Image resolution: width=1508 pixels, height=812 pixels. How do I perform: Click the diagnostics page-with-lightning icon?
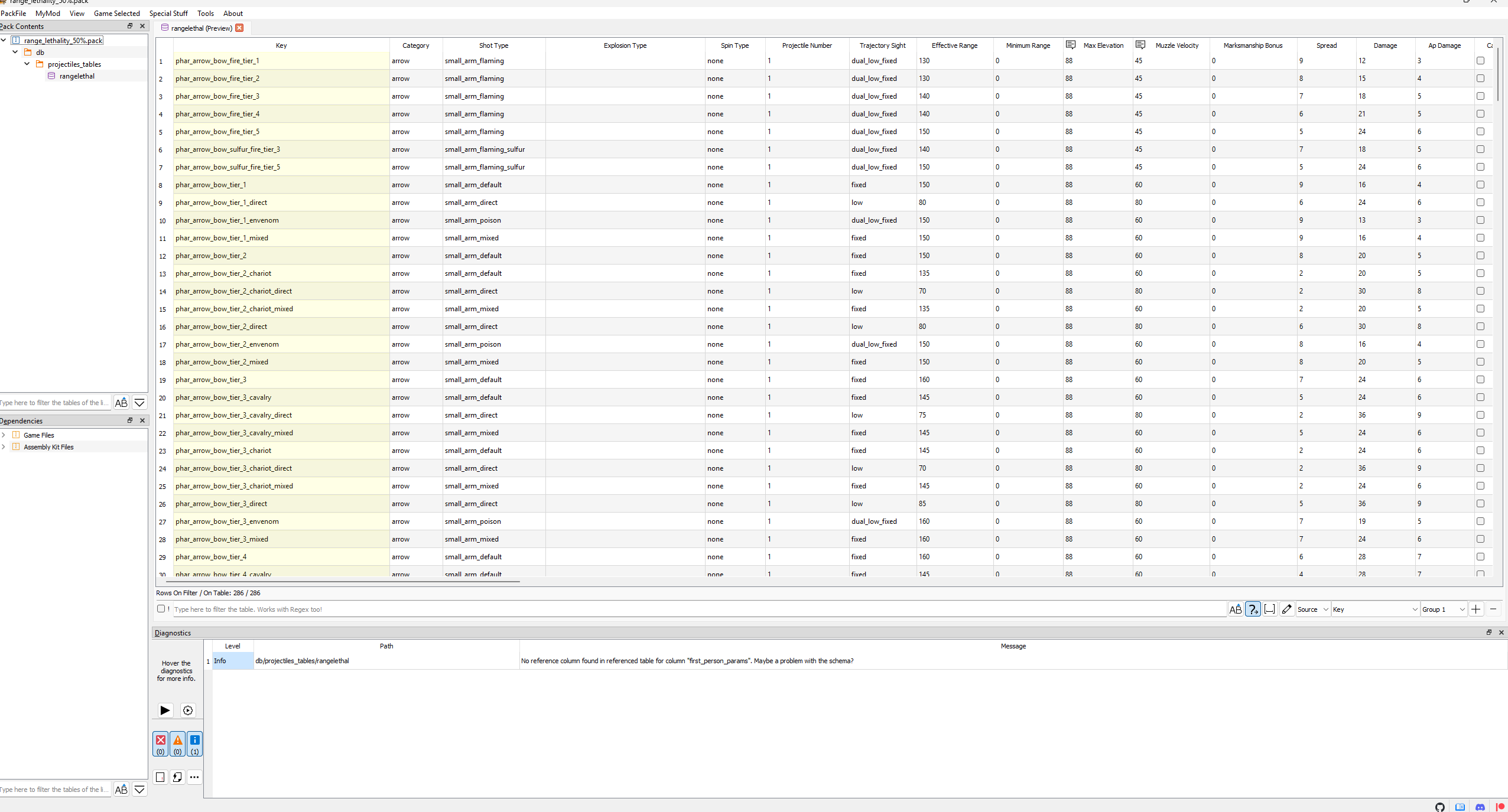177,777
